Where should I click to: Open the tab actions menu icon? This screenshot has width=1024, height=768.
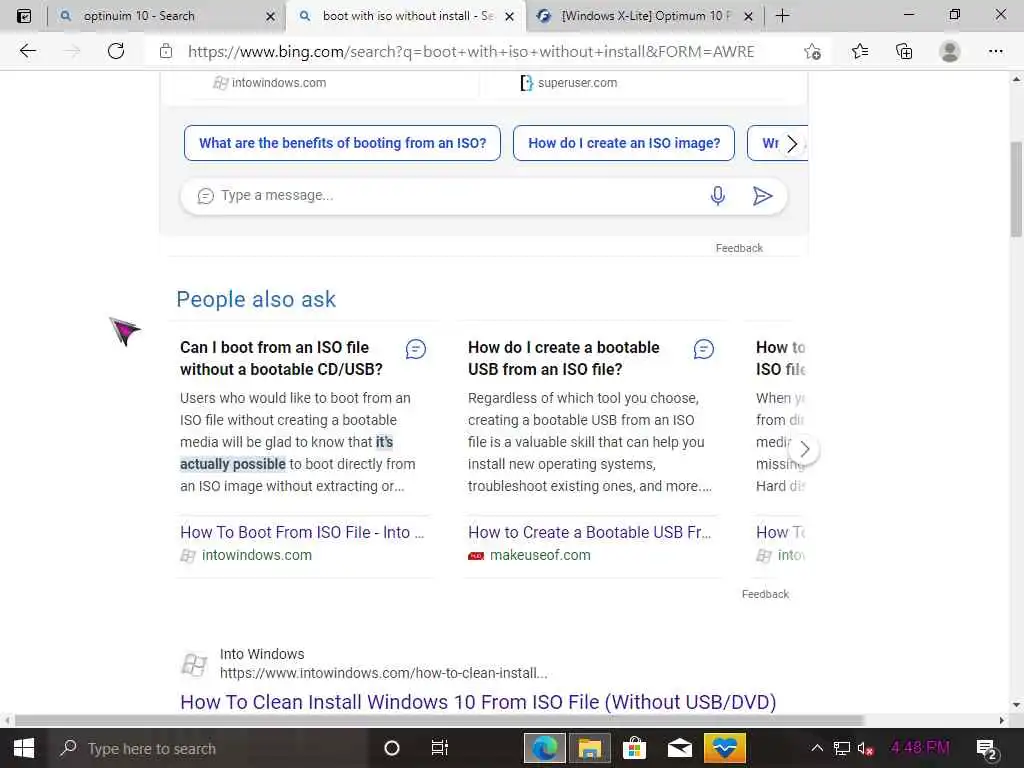tap(24, 16)
